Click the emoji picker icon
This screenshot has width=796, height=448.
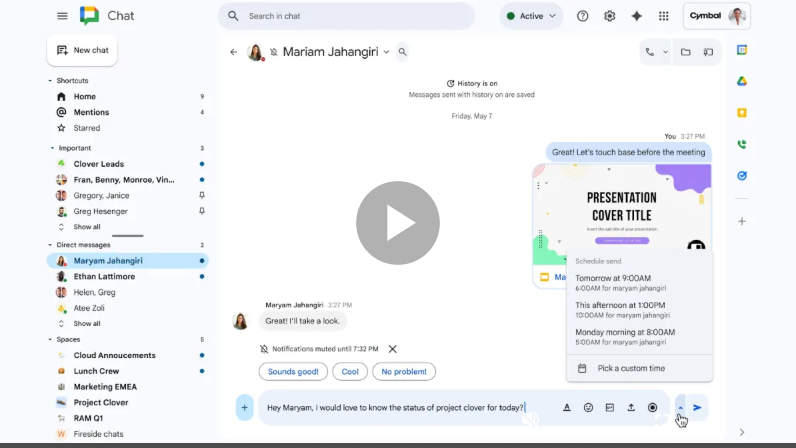pyautogui.click(x=588, y=408)
